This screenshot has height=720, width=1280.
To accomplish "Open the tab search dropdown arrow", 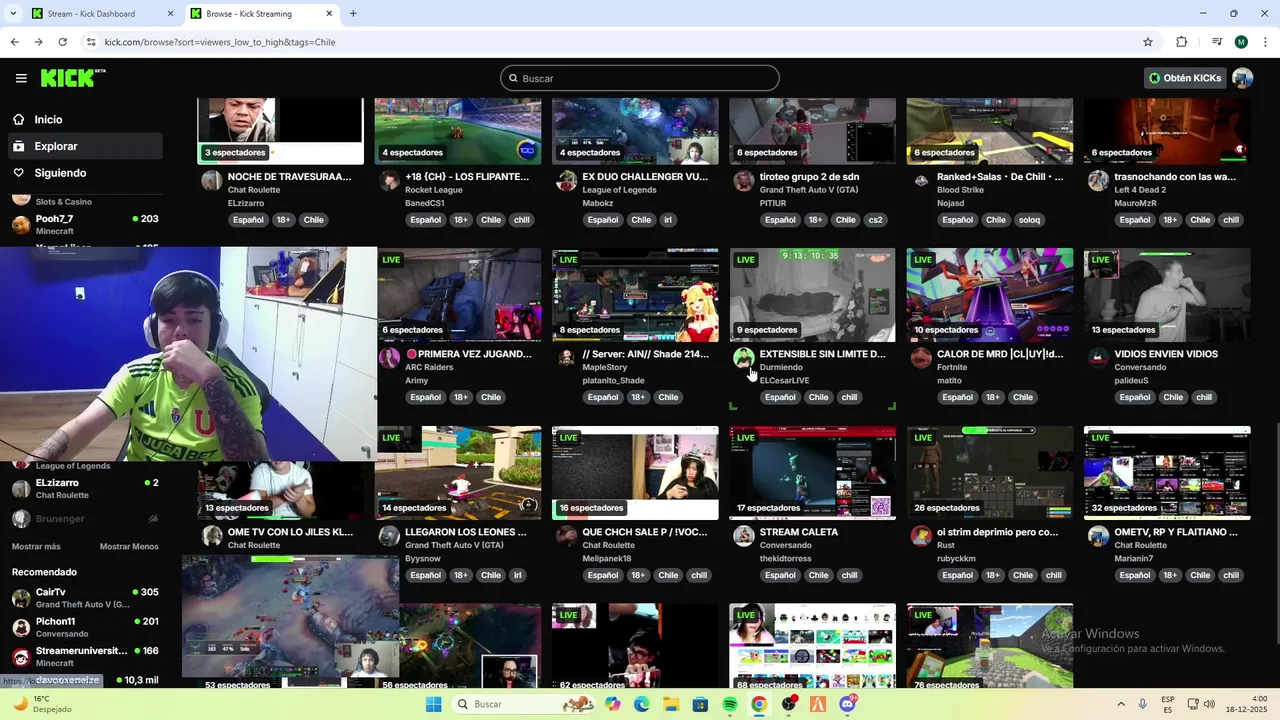I will 14,14.
